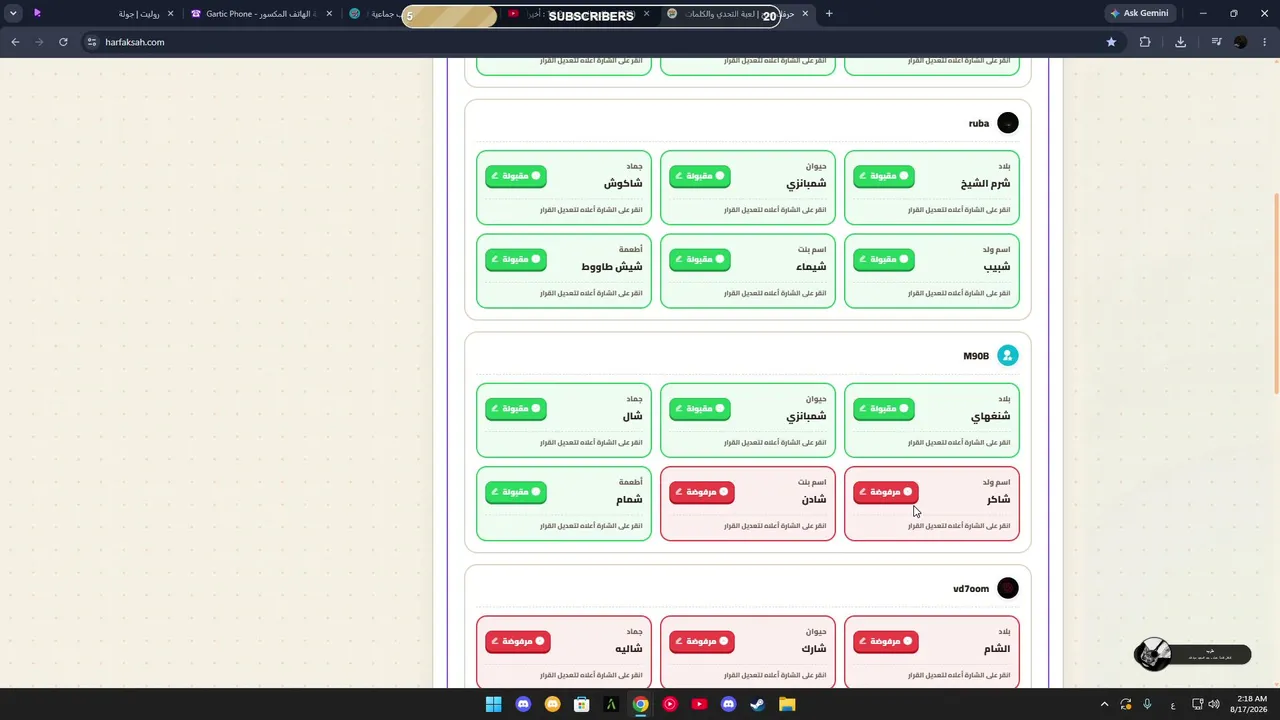Viewport: 1280px width, 720px height.
Task: Open the black app with green A in the taskbar
Action: tap(611, 704)
